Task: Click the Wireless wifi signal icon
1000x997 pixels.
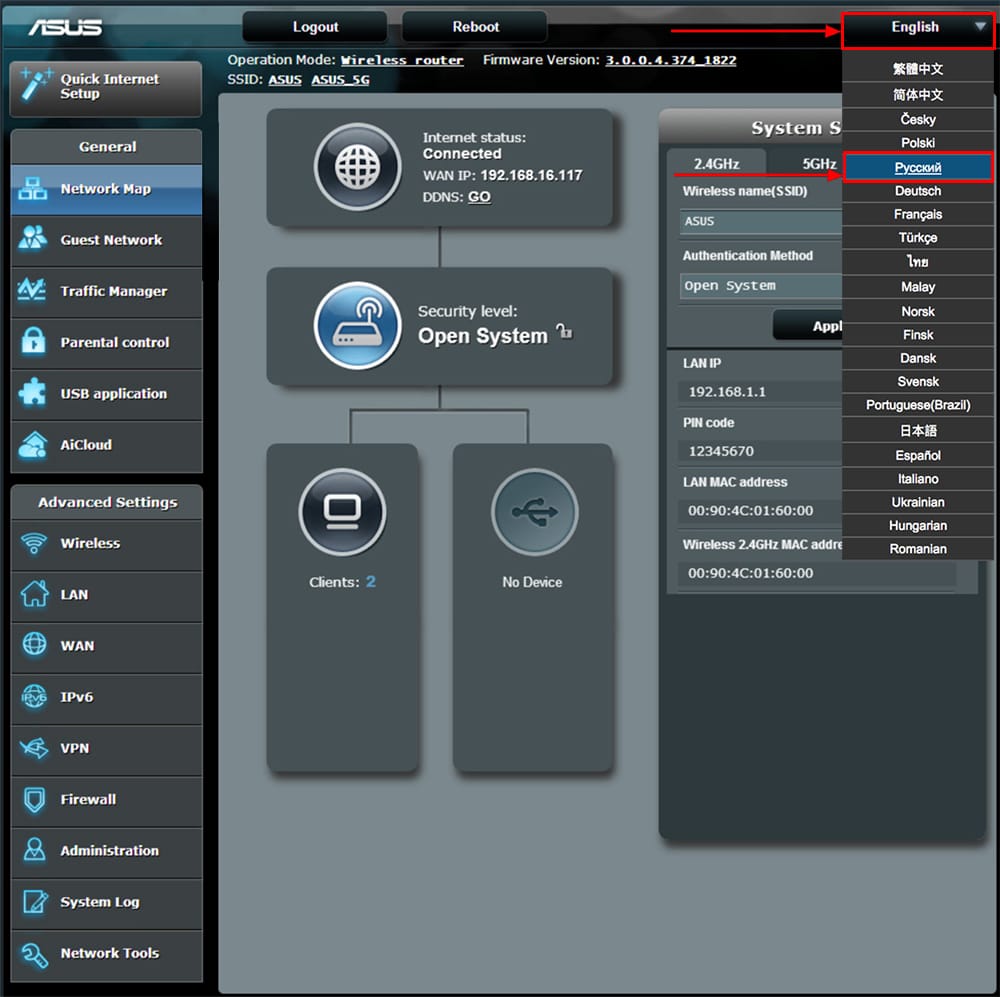Action: point(34,543)
